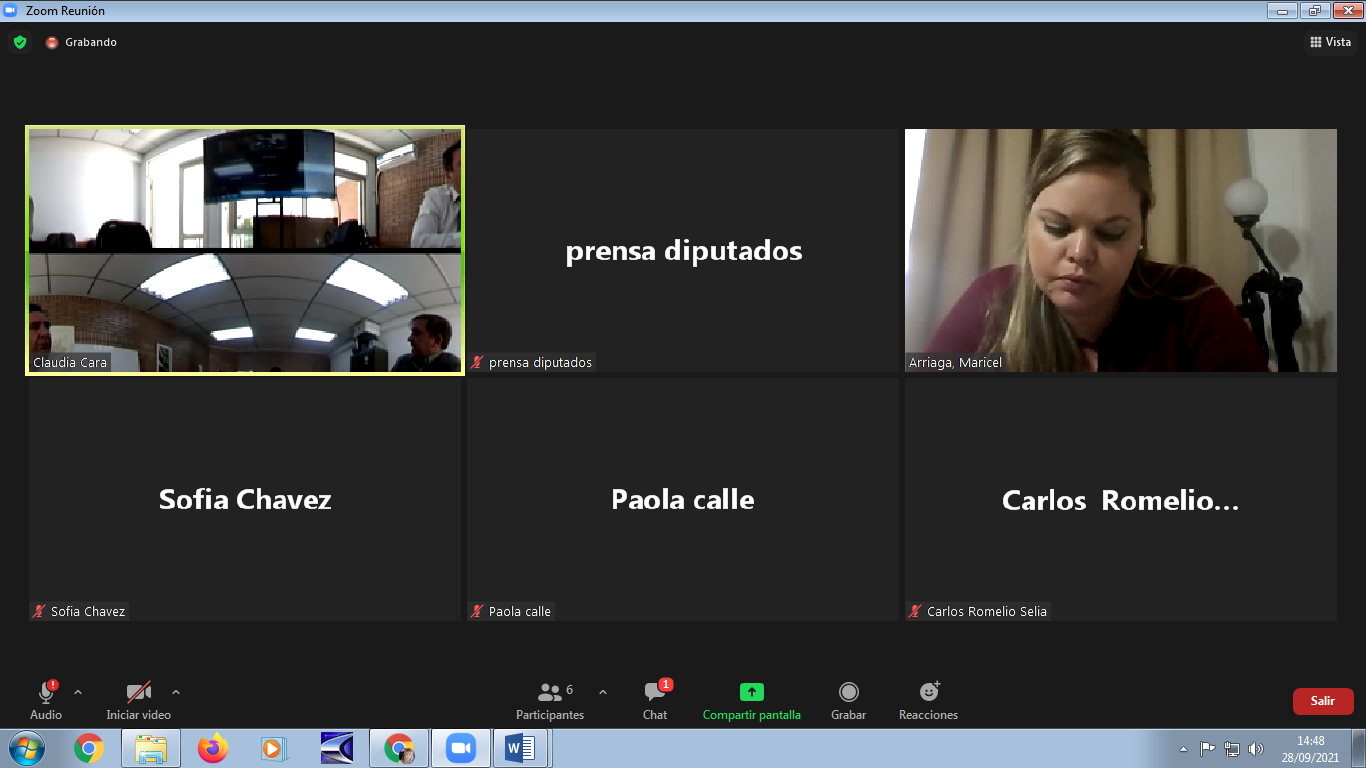Open first Google Chrome taskbar icon
Image resolution: width=1366 pixels, height=768 pixels.
(89, 748)
